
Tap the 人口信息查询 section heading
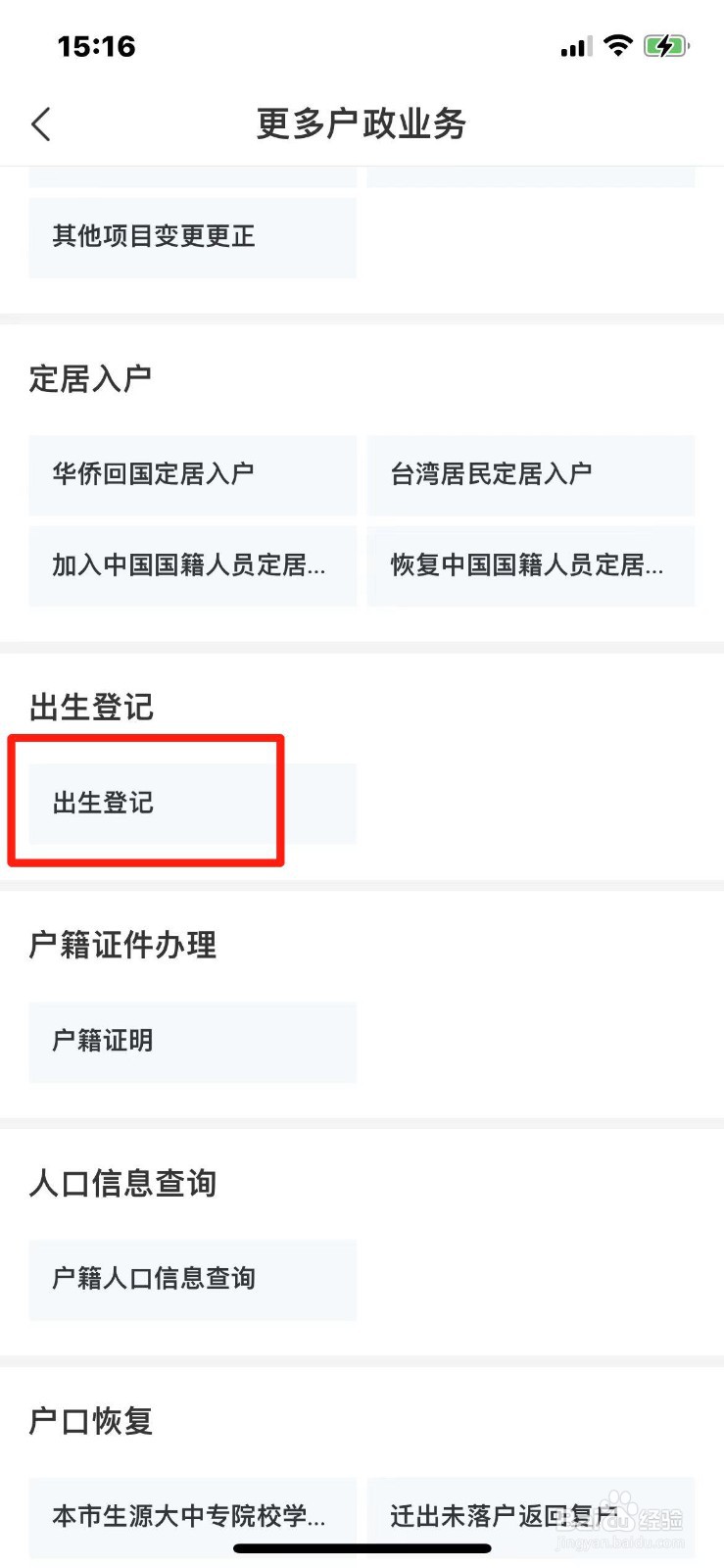[x=122, y=1183]
